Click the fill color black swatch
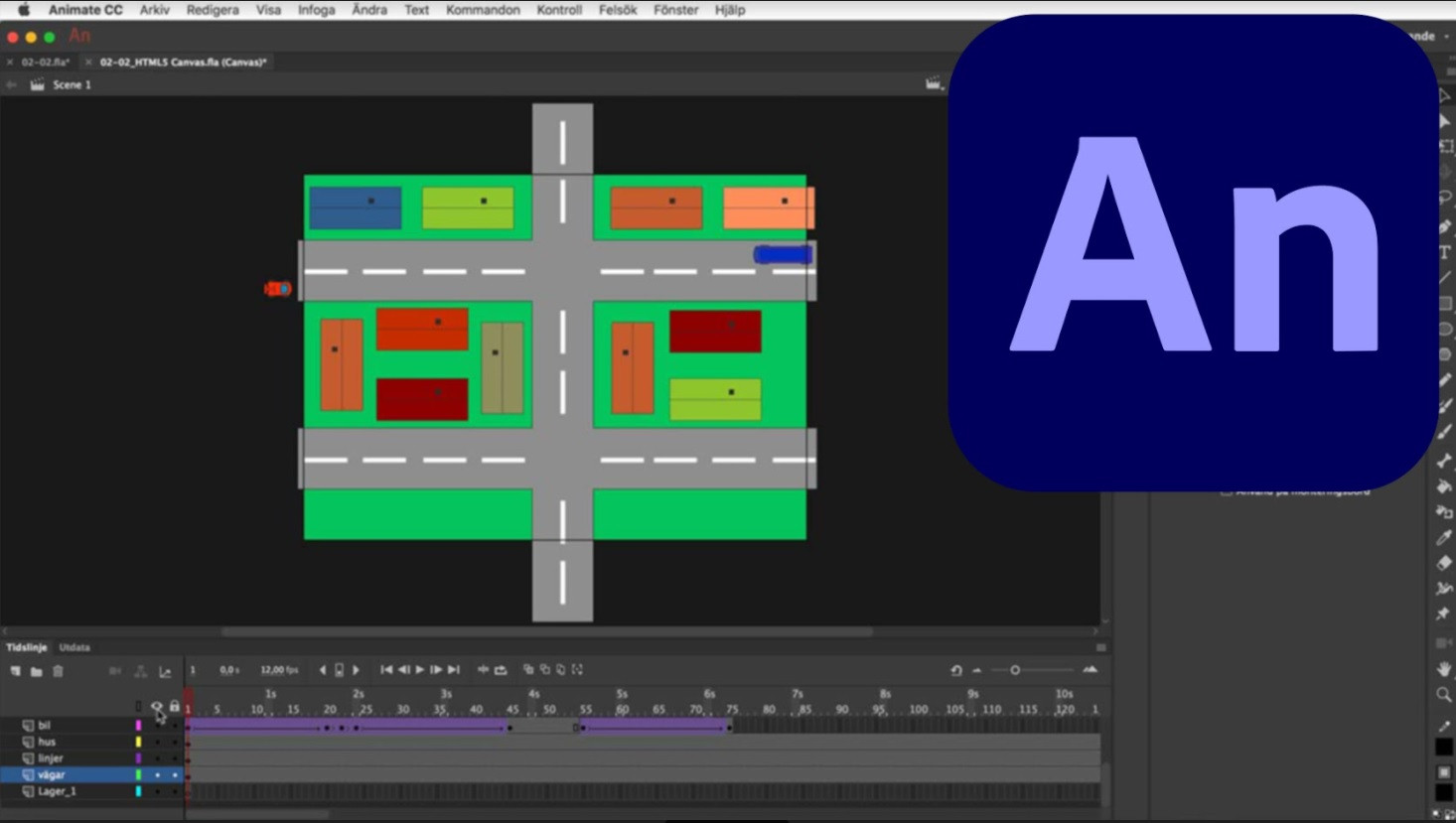Image resolution: width=1456 pixels, height=823 pixels. coord(1444,792)
